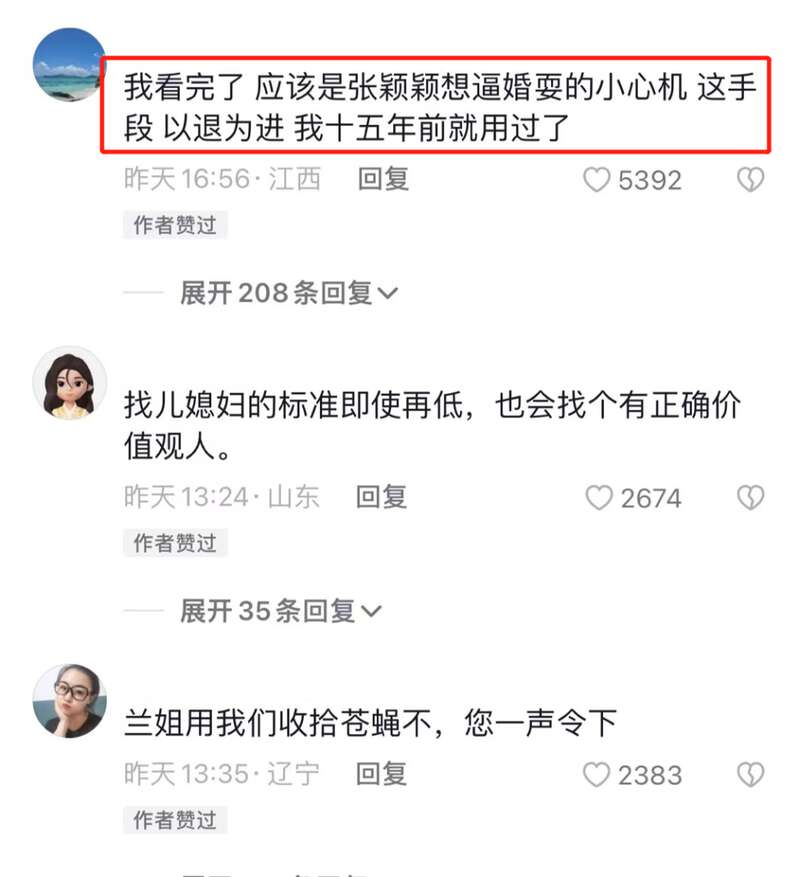Click the chevron next to 208条回复
Viewport: 800px width, 877px height.
[388, 293]
